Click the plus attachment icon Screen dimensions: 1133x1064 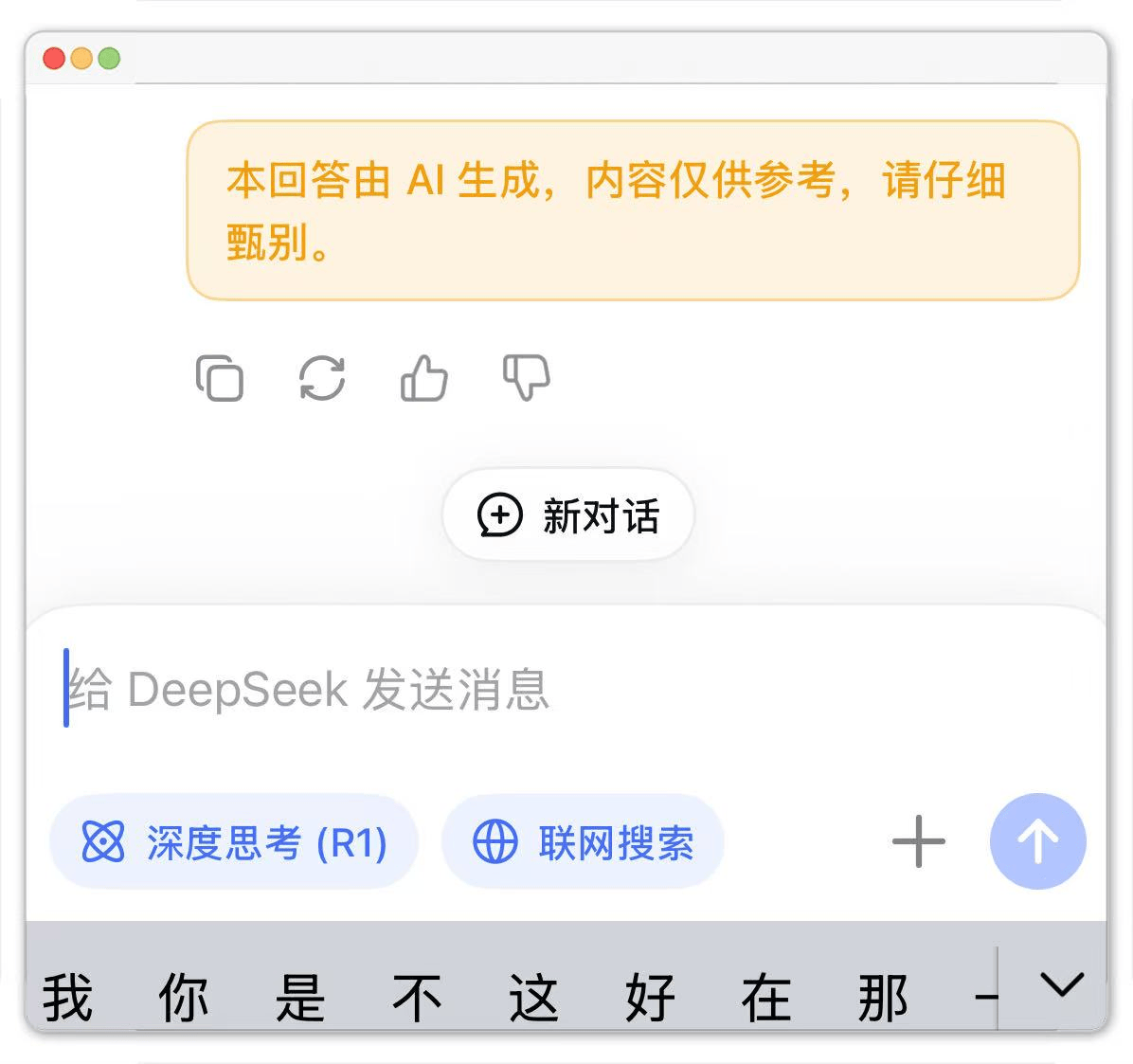click(918, 841)
